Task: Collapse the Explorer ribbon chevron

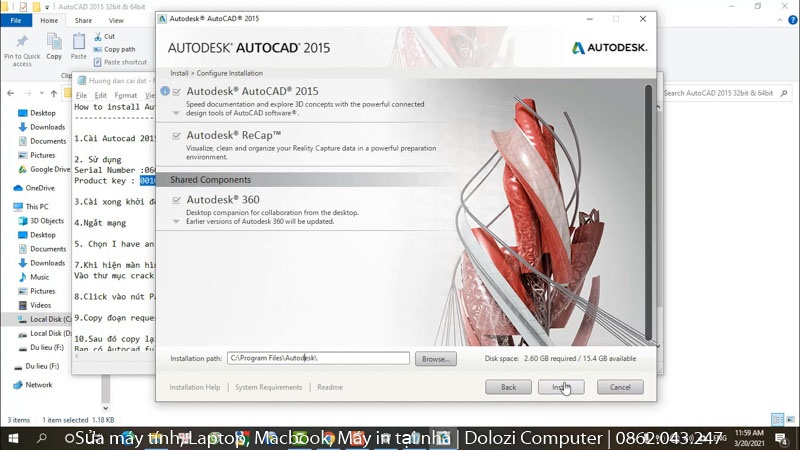Action: (780, 20)
